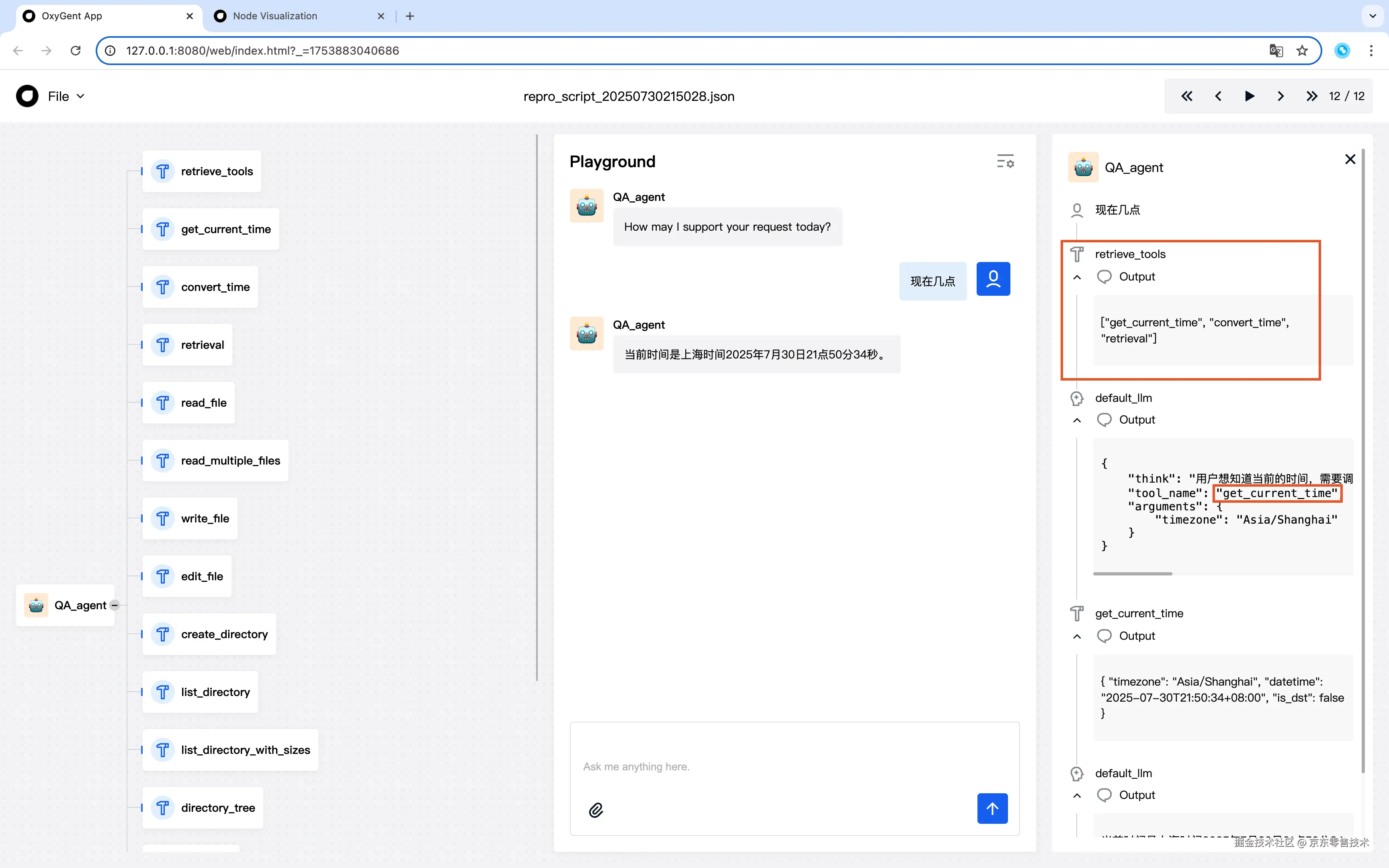The image size is (1389, 868).
Task: Go to previous step arrow
Action: click(1218, 96)
